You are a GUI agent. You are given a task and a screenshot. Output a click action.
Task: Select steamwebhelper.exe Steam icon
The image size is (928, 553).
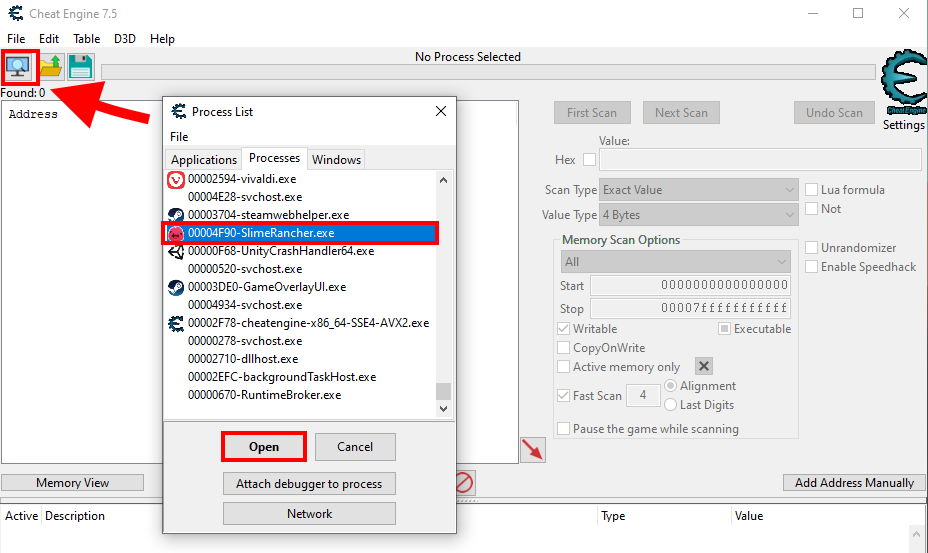[x=176, y=215]
